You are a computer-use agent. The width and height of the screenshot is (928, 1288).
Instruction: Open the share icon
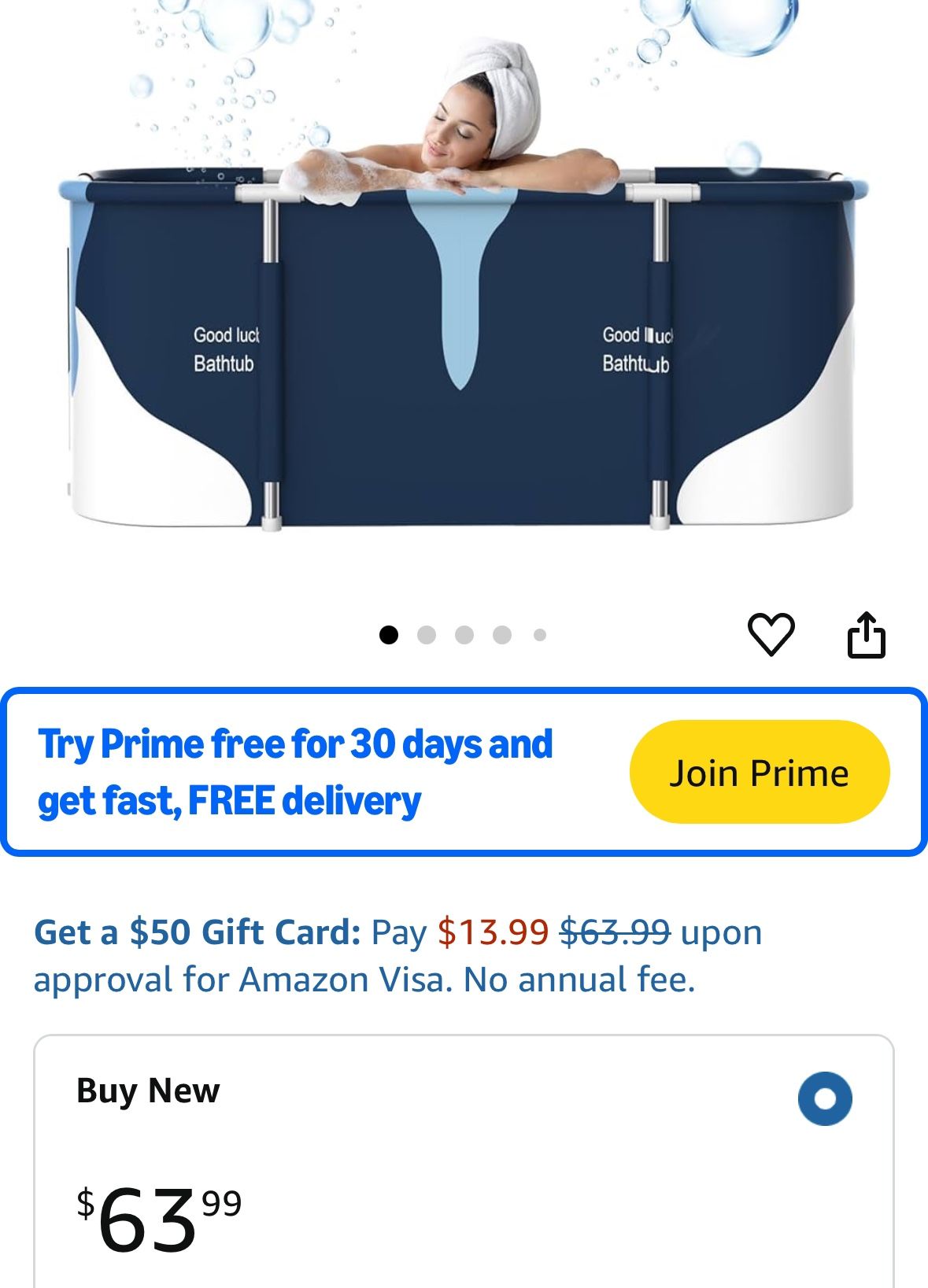[866, 634]
